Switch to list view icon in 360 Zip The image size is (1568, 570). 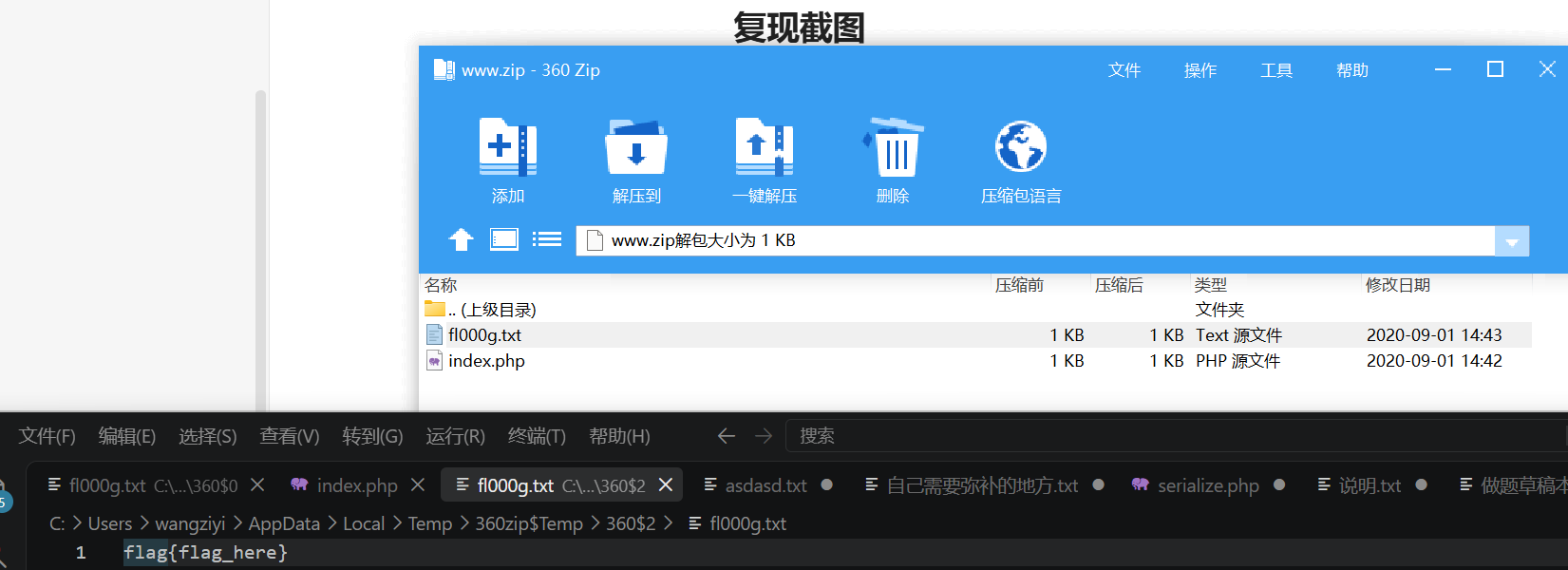click(547, 239)
